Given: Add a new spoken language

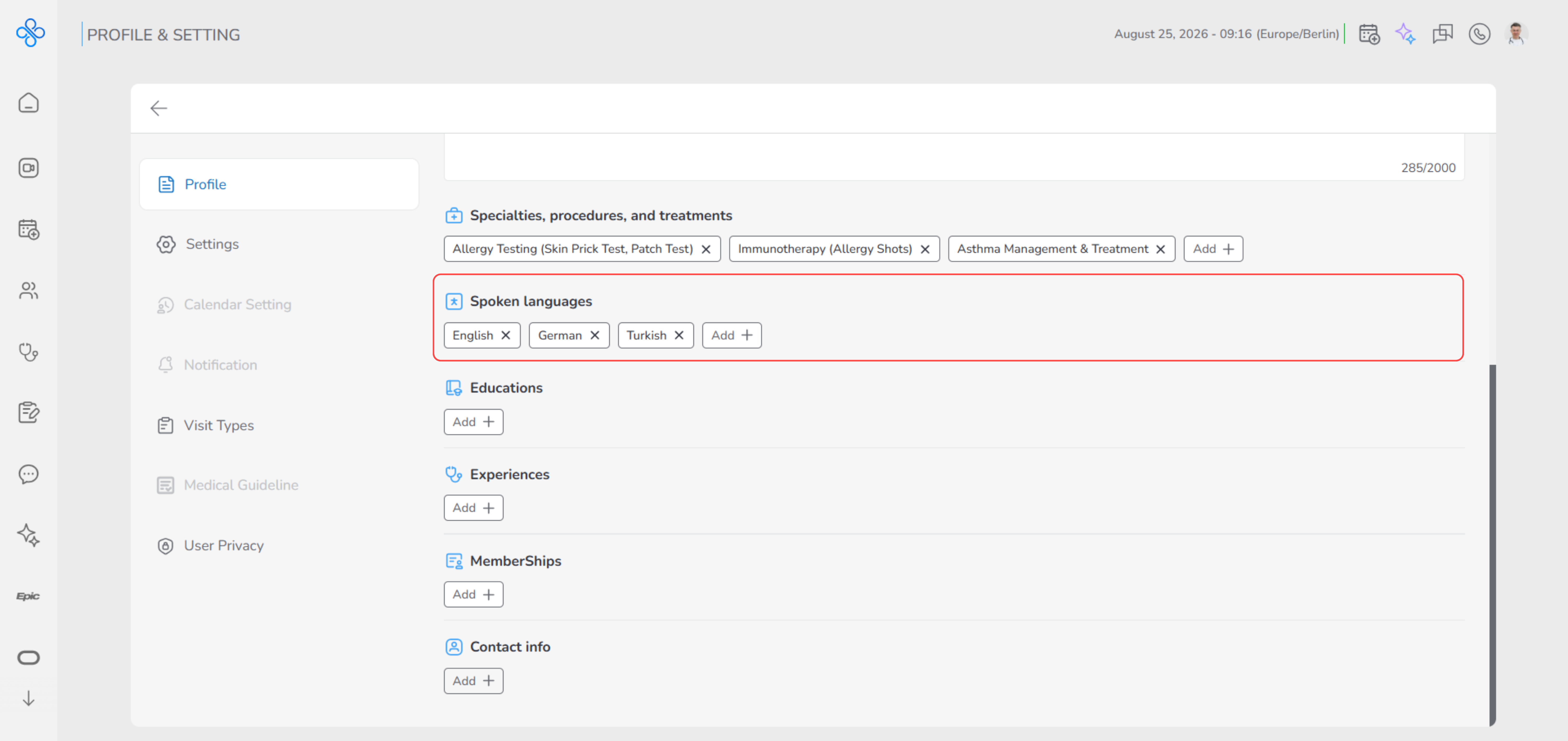Looking at the screenshot, I should [x=732, y=335].
